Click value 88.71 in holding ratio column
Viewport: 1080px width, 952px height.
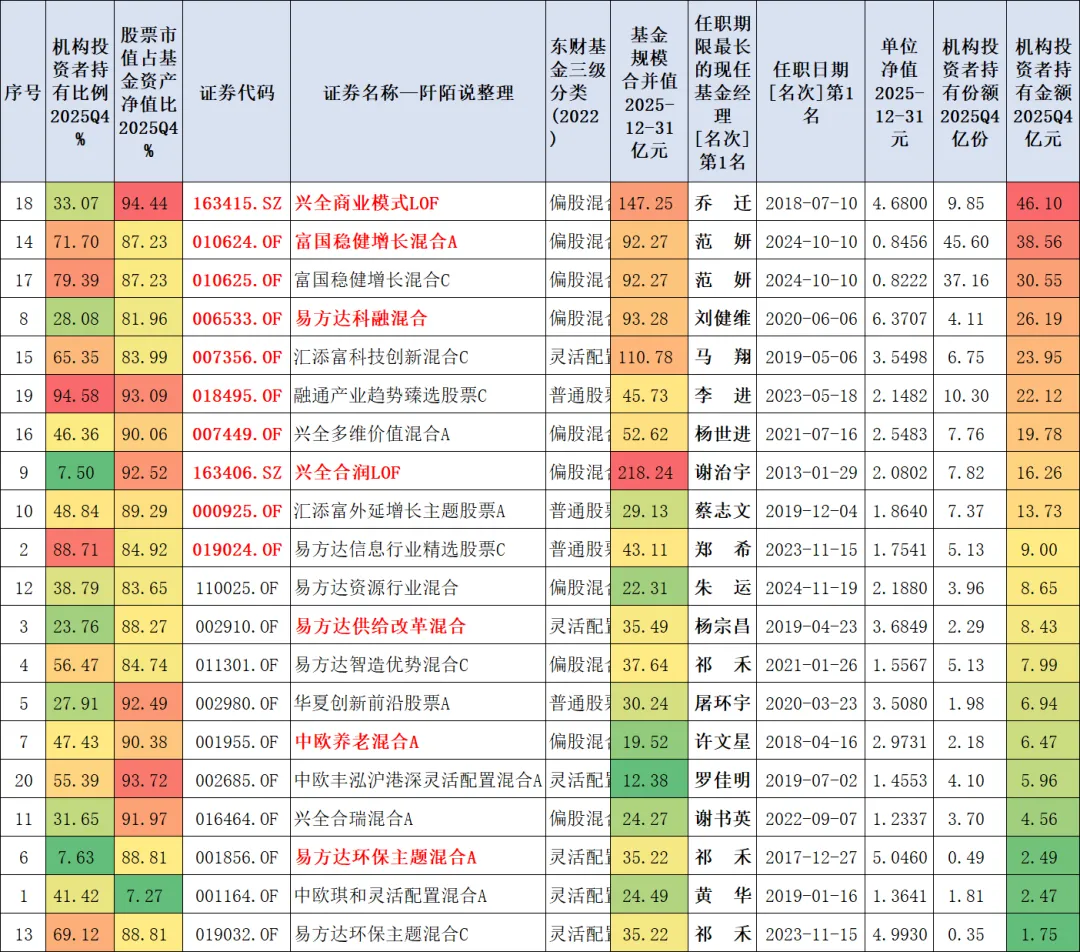76,550
